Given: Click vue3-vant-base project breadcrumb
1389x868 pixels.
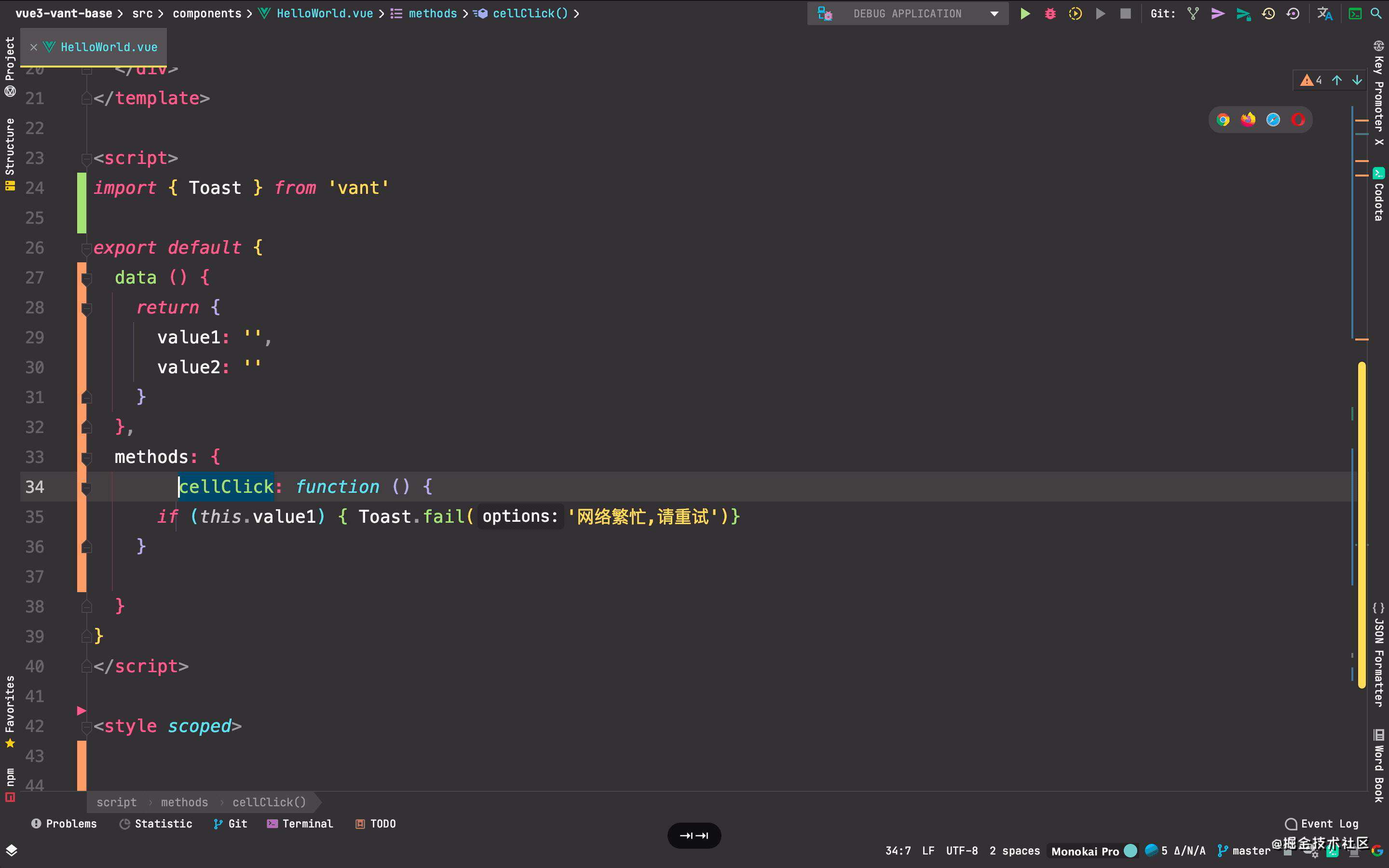Looking at the screenshot, I should click(x=64, y=13).
